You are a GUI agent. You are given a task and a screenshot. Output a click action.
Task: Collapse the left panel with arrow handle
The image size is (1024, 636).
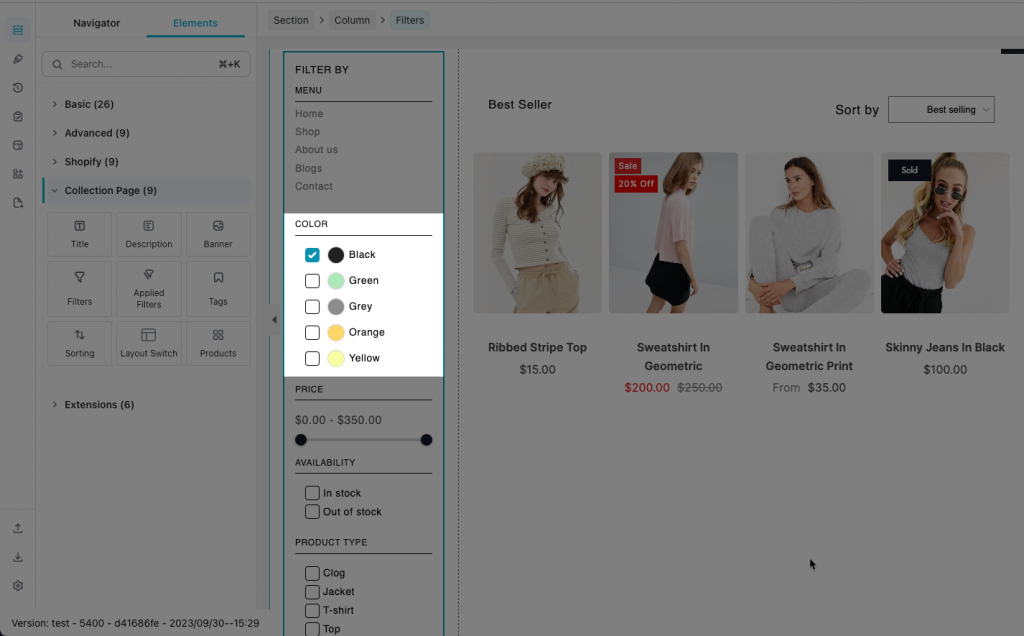pyautogui.click(x=274, y=320)
